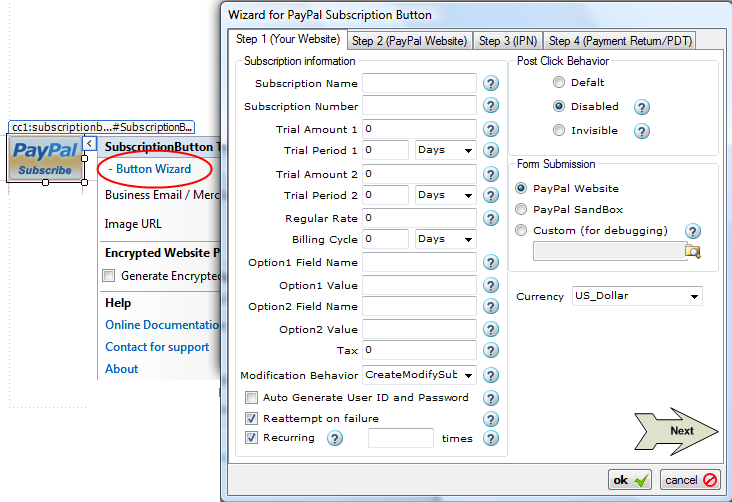The image size is (732, 502).
Task: Show help for Option2 Field Name
Action: [x=491, y=307]
